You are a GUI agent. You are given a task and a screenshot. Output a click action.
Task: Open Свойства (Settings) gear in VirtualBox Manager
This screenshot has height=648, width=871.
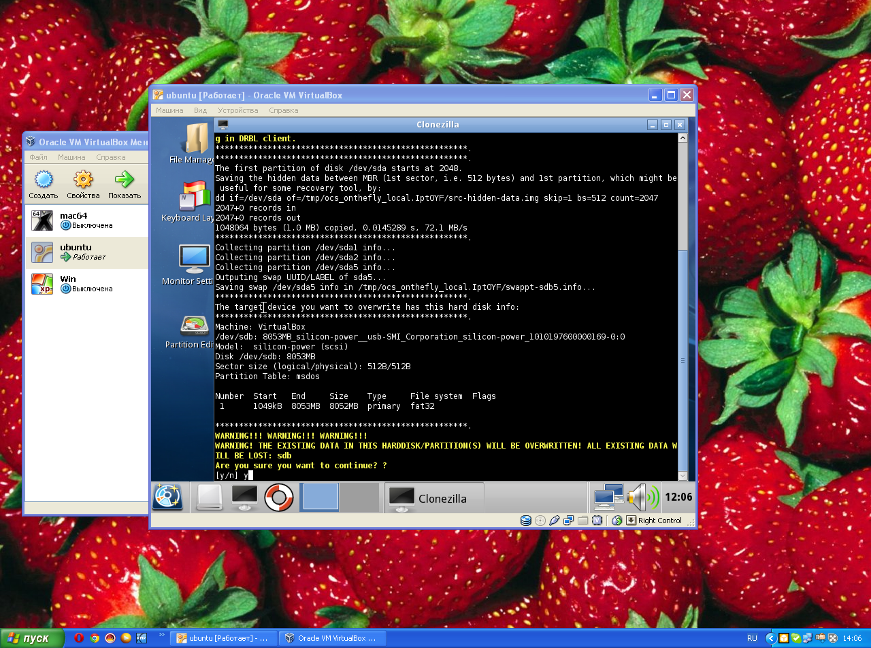point(84,181)
